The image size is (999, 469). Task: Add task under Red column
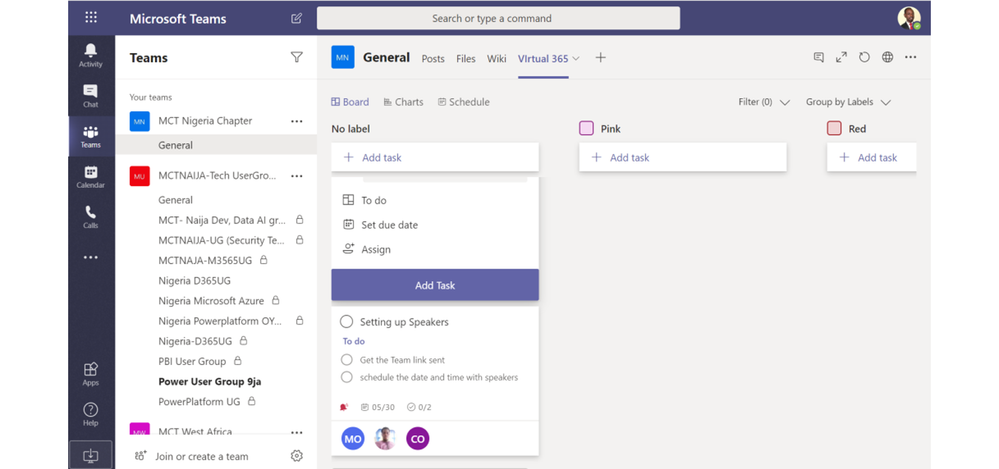872,157
